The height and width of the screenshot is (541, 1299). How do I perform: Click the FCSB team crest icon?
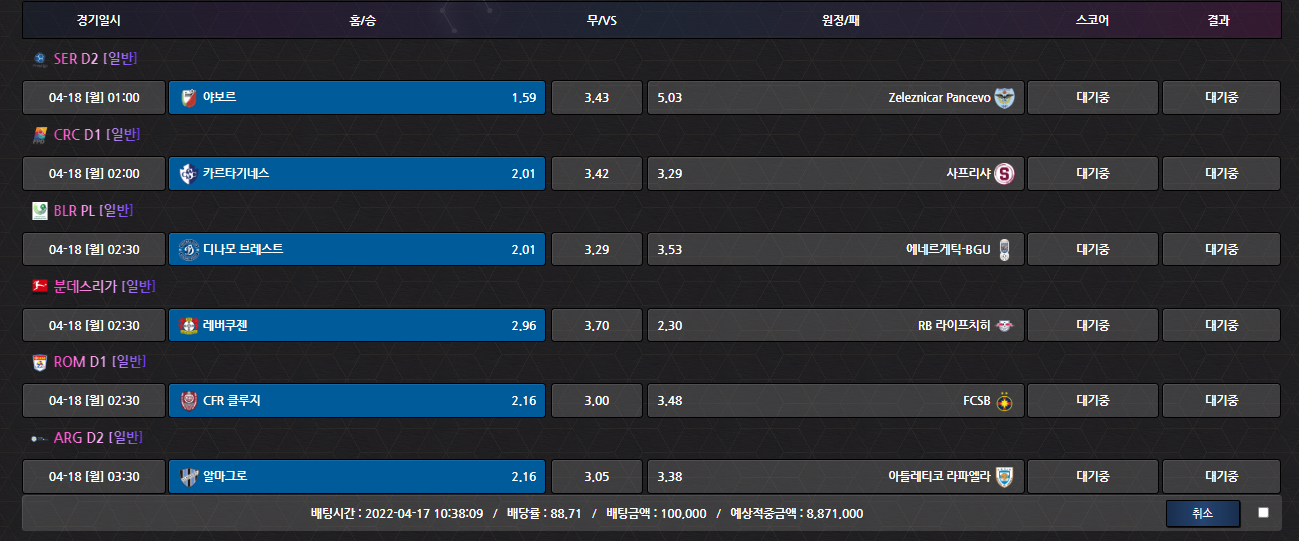pyautogui.click(x=1004, y=401)
